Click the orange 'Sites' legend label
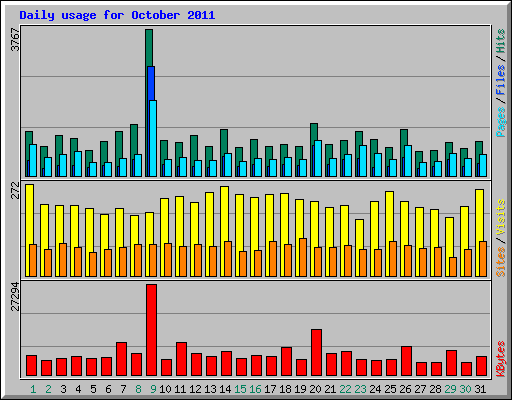The image size is (512, 400). click(x=501, y=262)
